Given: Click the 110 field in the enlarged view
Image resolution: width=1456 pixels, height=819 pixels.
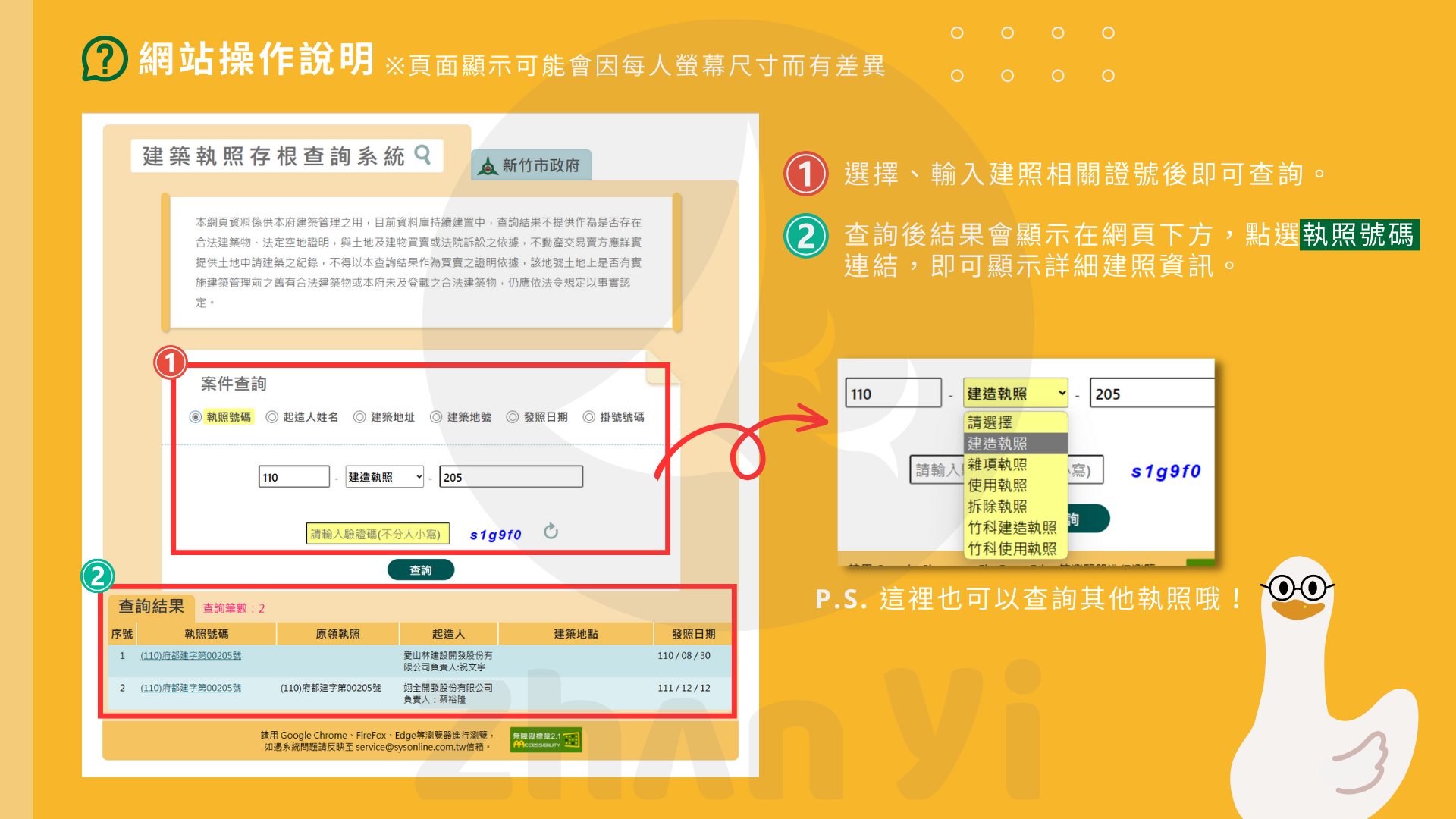Looking at the screenshot, I should (x=893, y=394).
